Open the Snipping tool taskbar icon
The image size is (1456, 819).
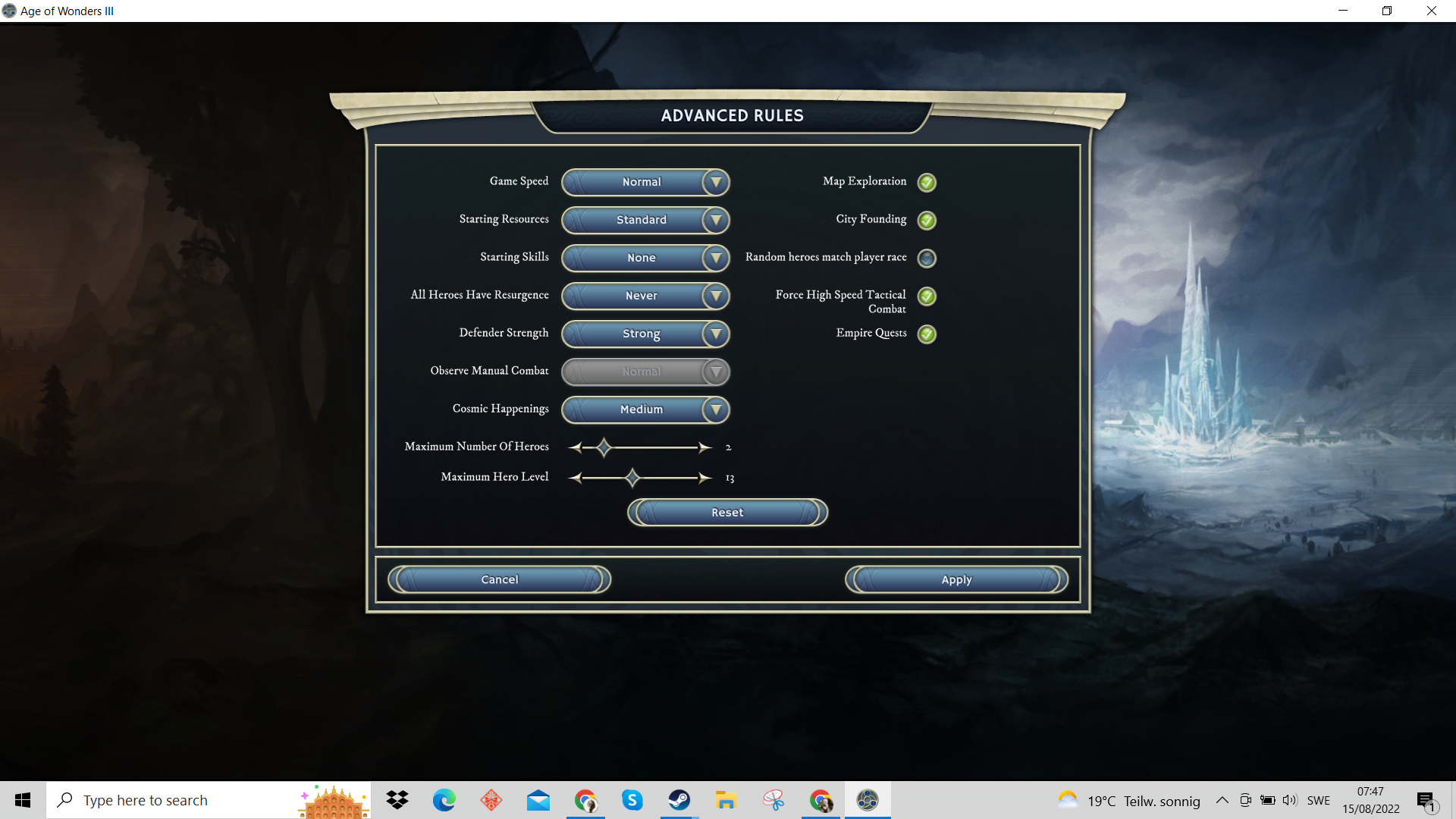click(x=773, y=800)
